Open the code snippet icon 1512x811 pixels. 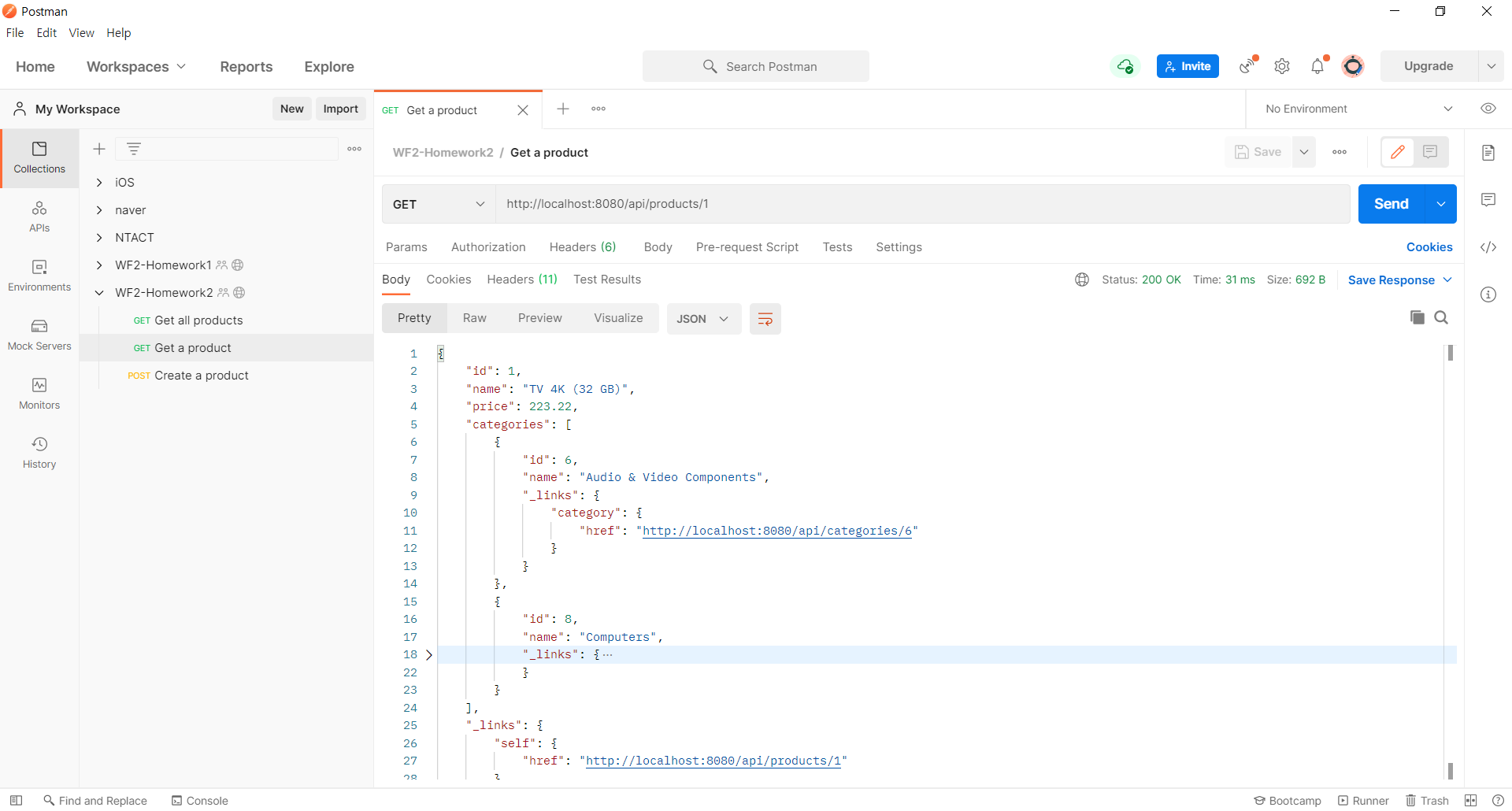tap(1488, 247)
